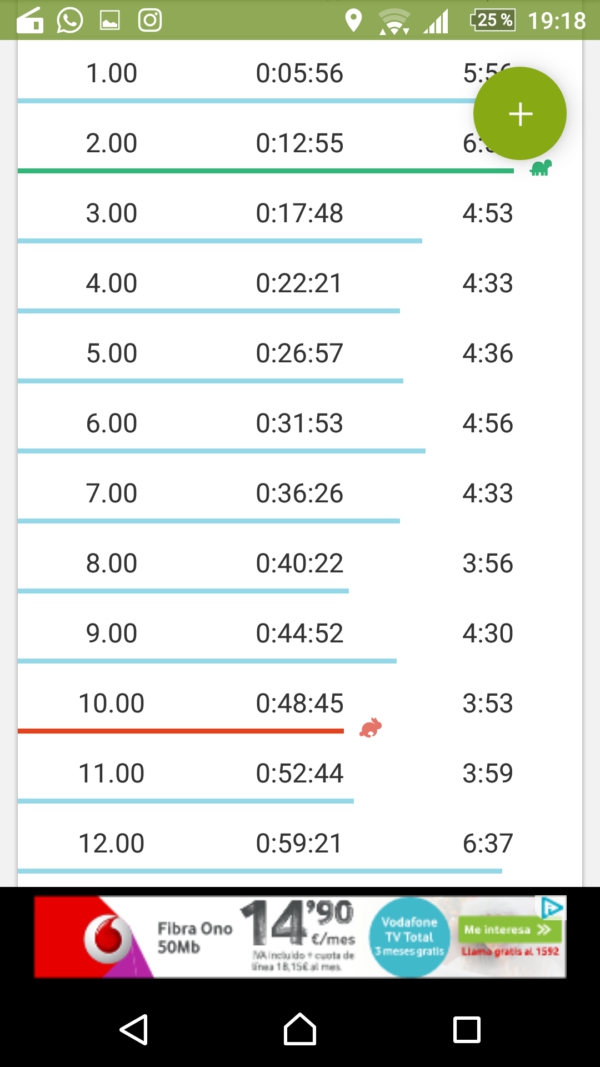The width and height of the screenshot is (600, 1067).
Task: Tap the green plus floating button
Action: point(520,114)
